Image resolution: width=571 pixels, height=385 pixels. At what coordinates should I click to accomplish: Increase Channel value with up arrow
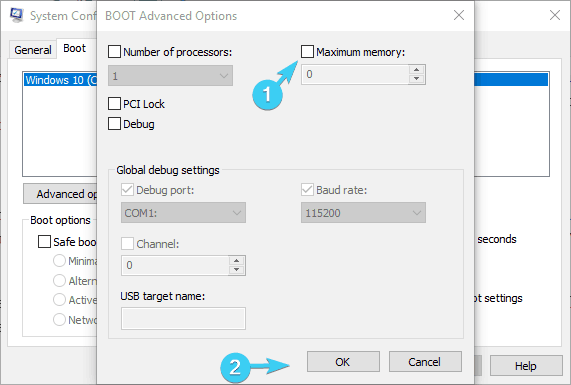(236, 260)
